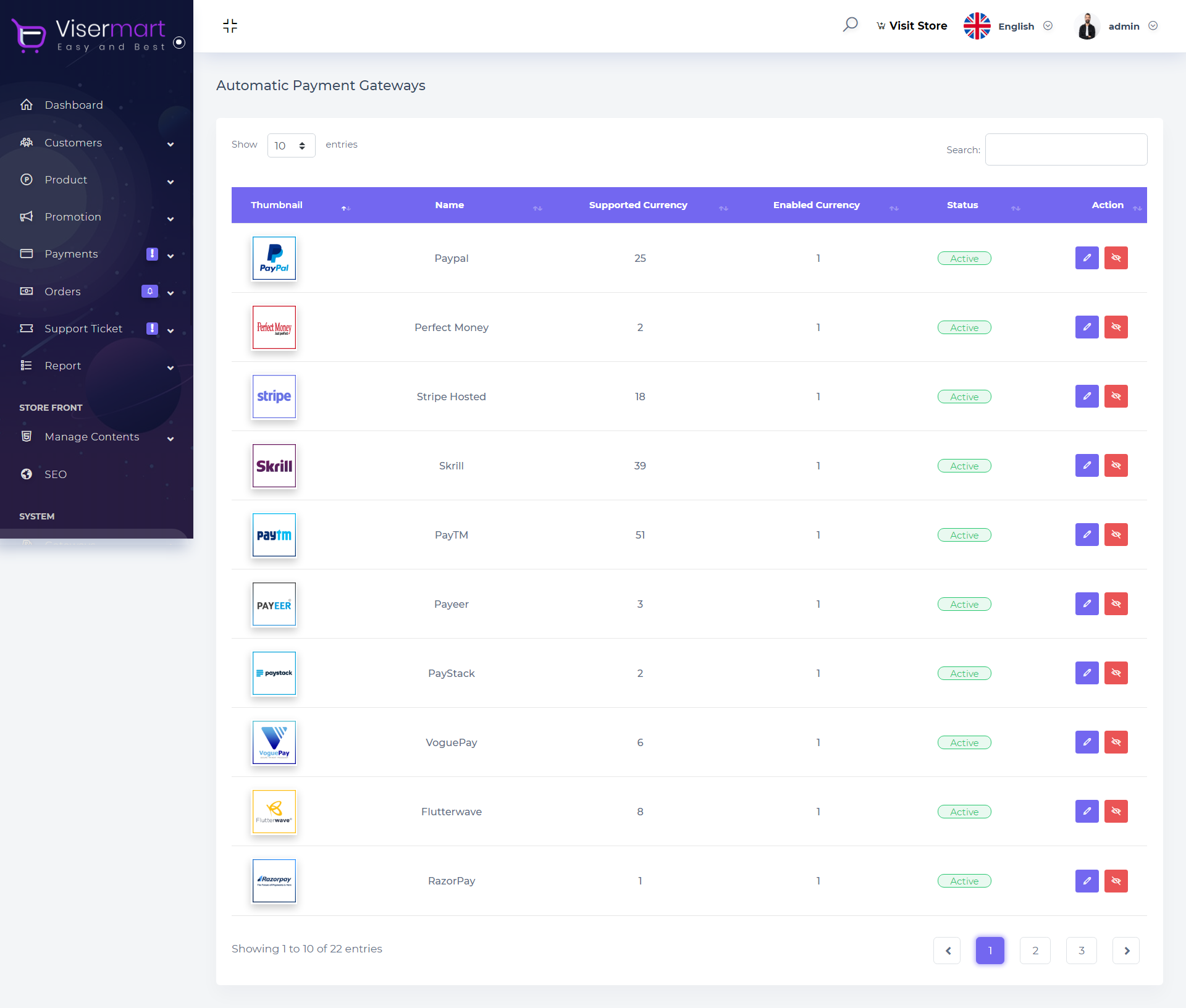This screenshot has width=1186, height=1008.
Task: Click the UK flag language icon
Action: 977,26
